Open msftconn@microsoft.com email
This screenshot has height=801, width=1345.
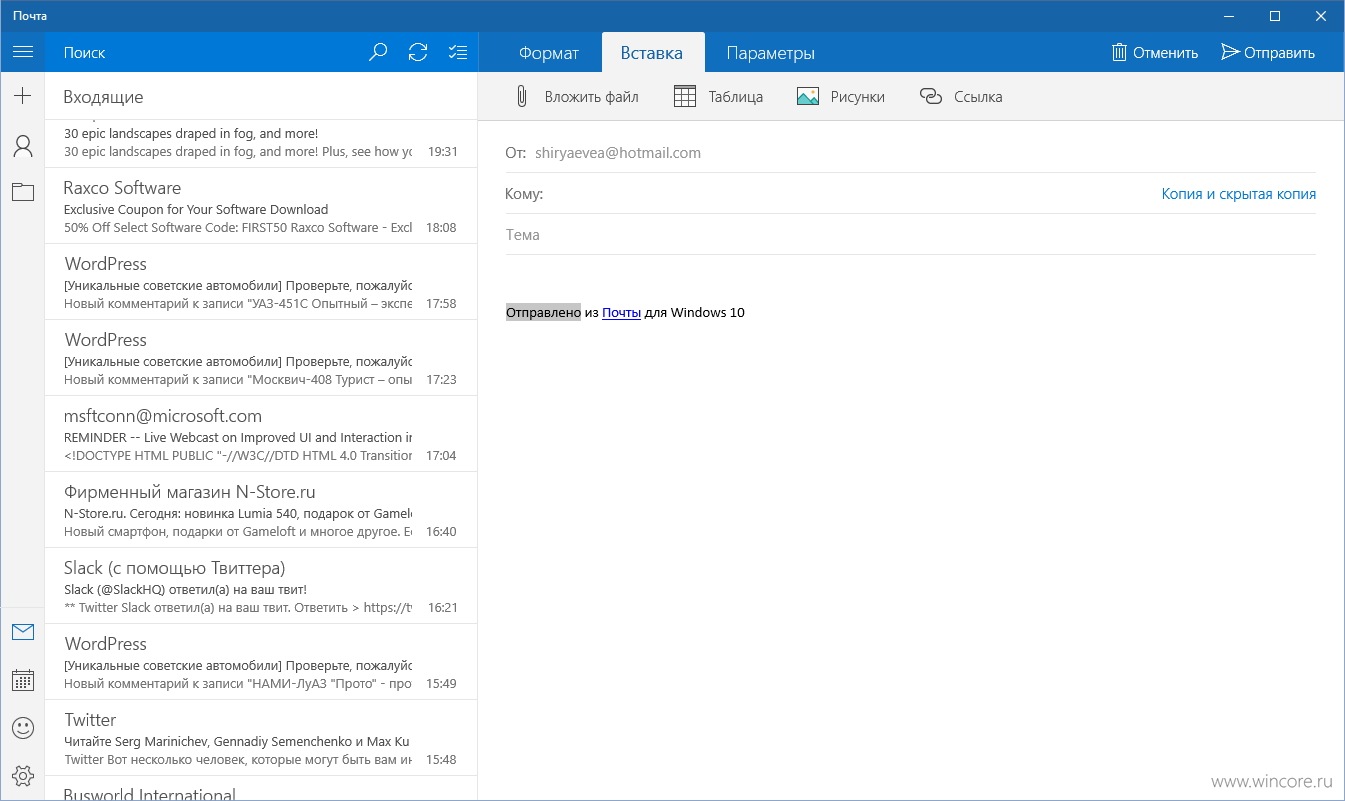click(x=261, y=434)
